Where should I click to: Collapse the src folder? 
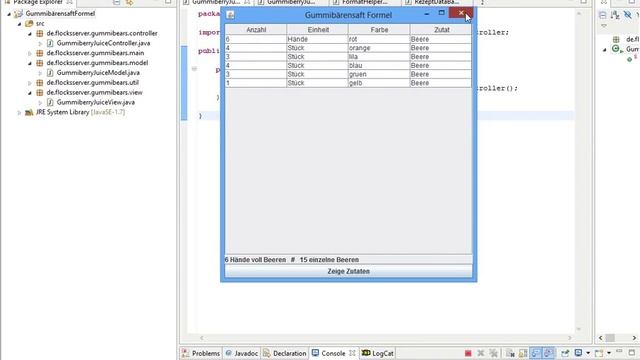[x=19, y=24]
